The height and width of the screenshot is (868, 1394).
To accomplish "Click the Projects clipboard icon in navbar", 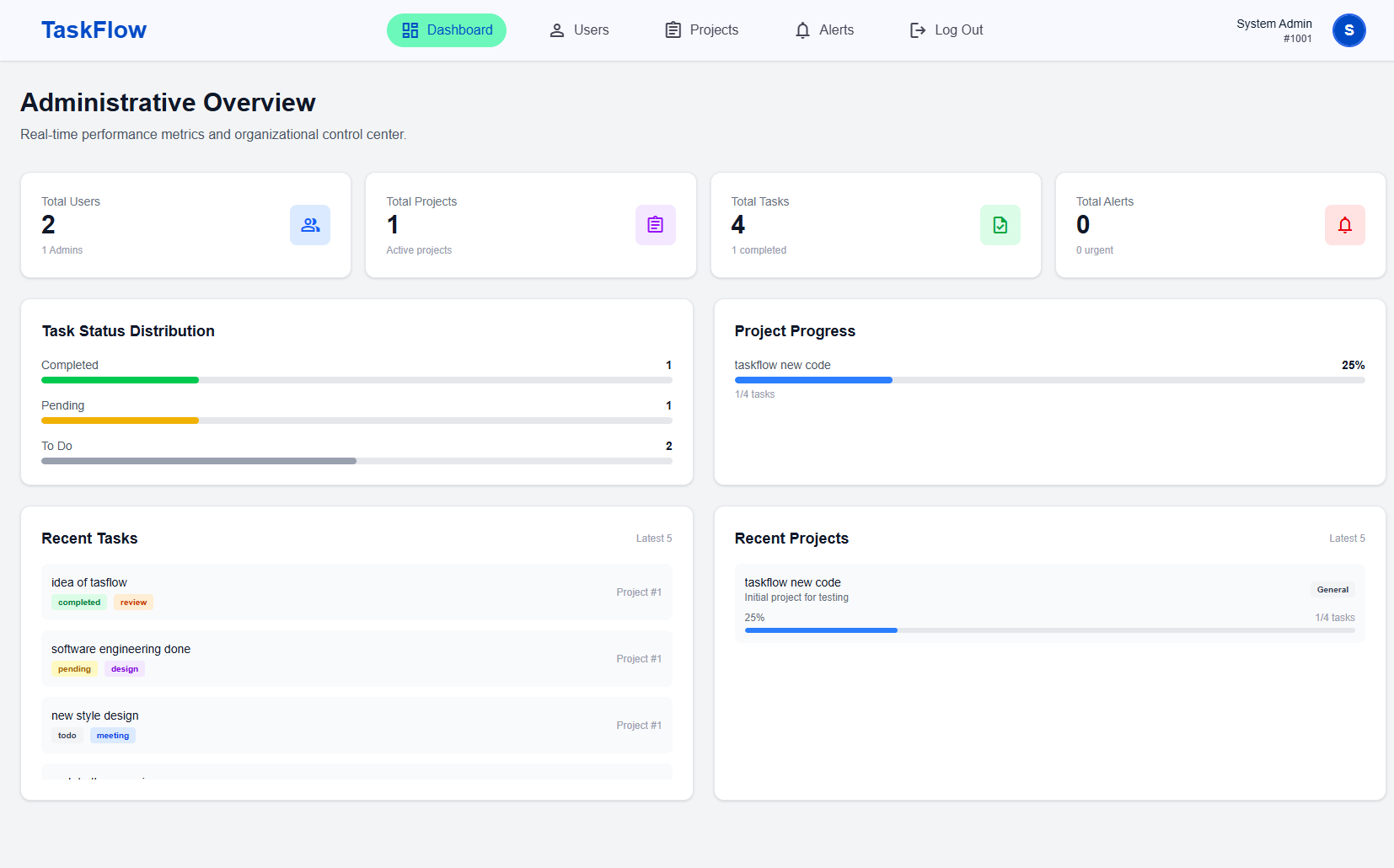I will click(673, 30).
